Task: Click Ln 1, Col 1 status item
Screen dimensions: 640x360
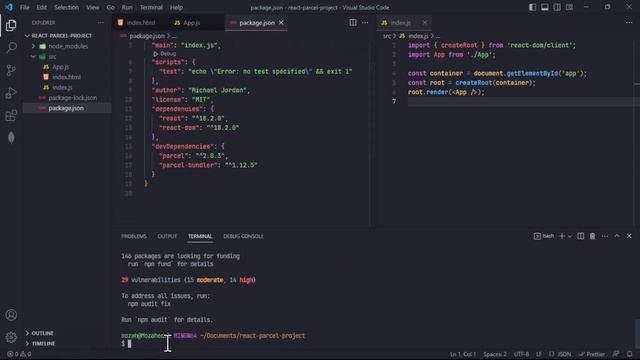Action: pyautogui.click(x=463, y=354)
